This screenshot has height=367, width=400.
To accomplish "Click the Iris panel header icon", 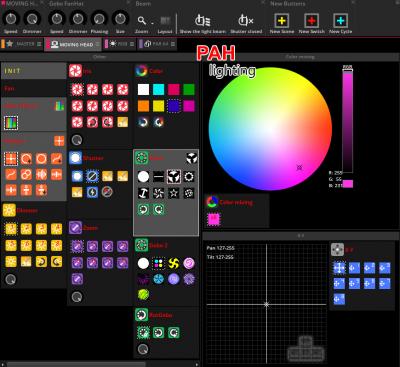I will point(75,71).
